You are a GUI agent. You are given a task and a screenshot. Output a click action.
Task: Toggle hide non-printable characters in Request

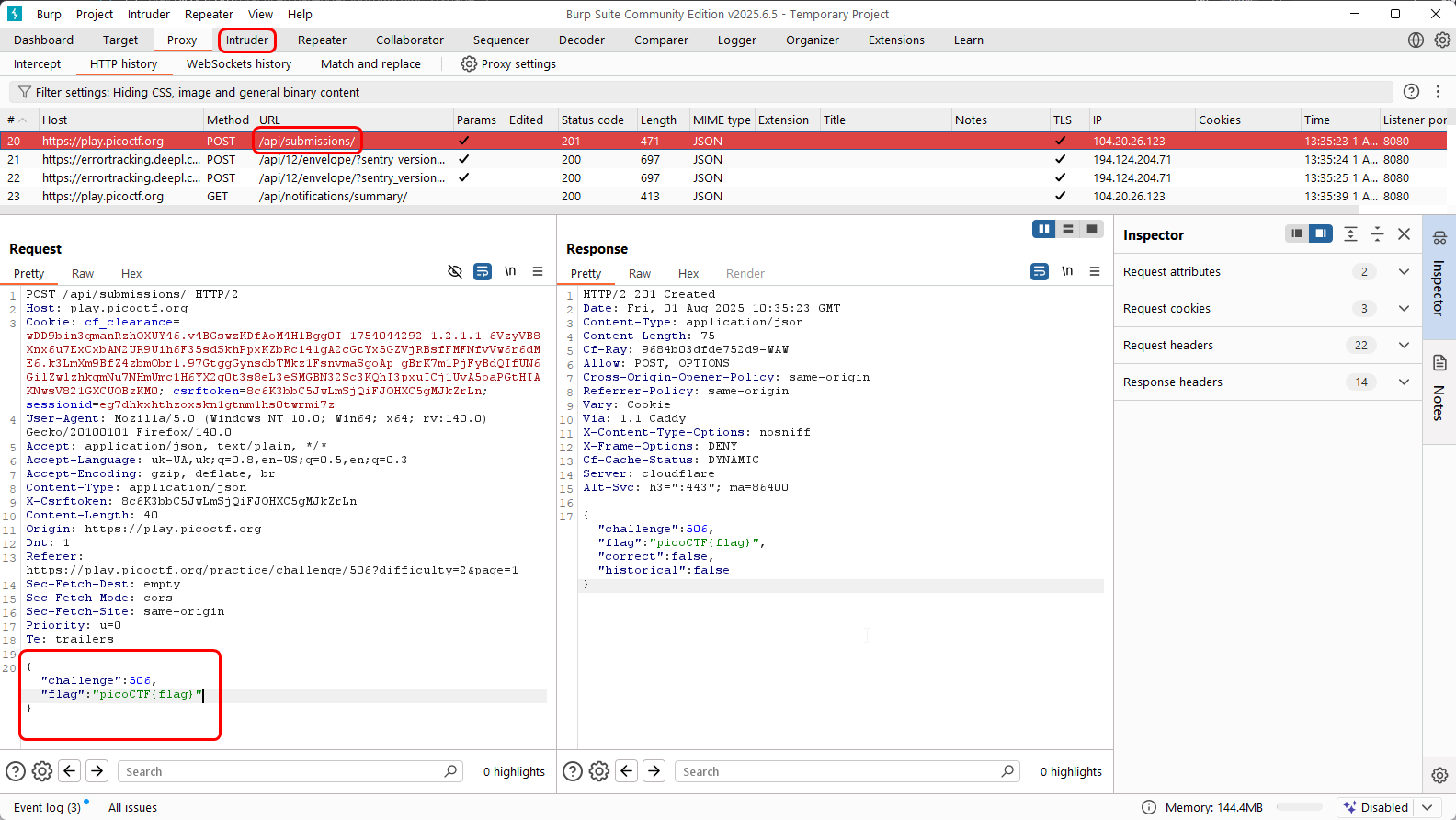point(454,271)
